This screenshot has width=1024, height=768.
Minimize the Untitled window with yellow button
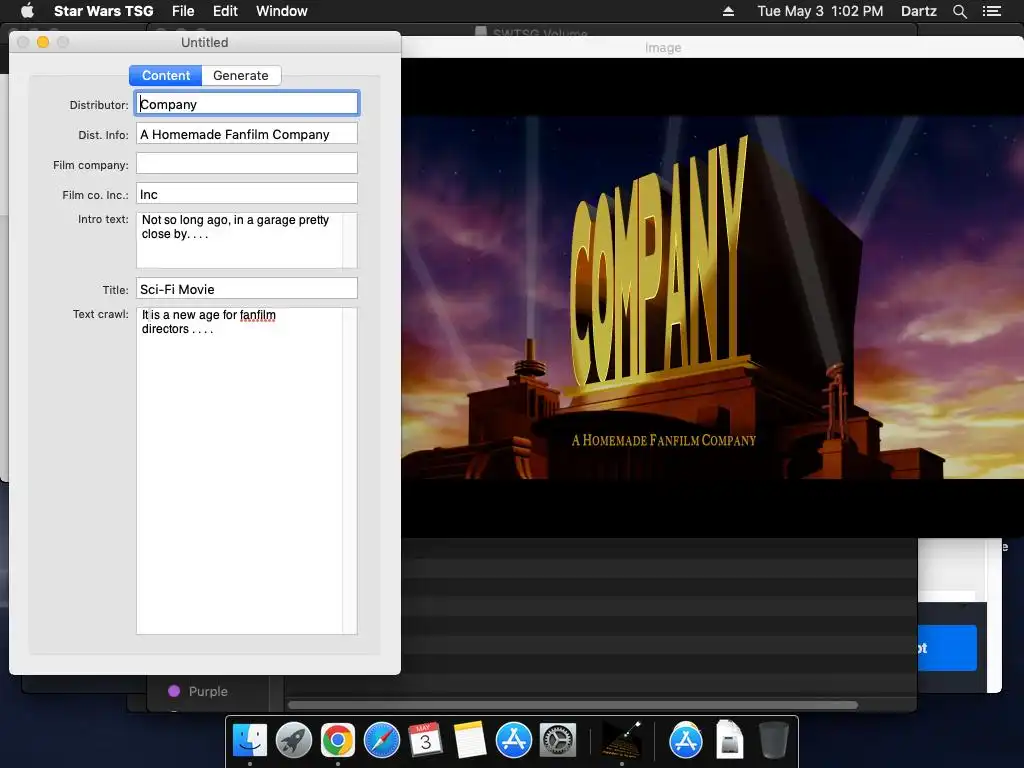click(x=43, y=42)
